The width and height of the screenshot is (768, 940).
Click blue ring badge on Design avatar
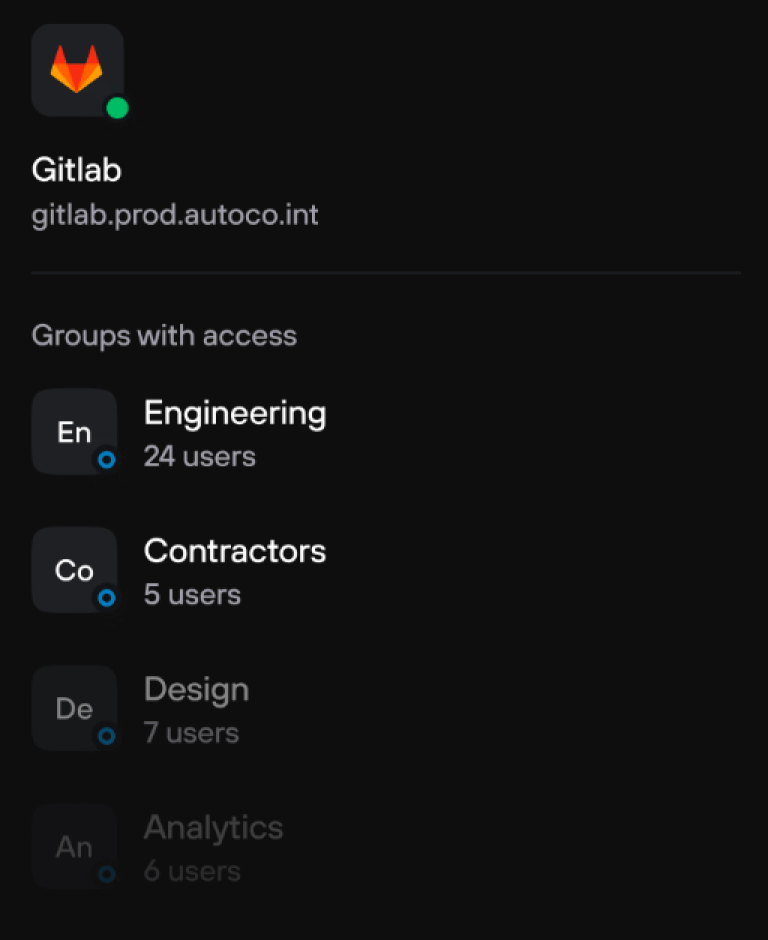[106, 736]
